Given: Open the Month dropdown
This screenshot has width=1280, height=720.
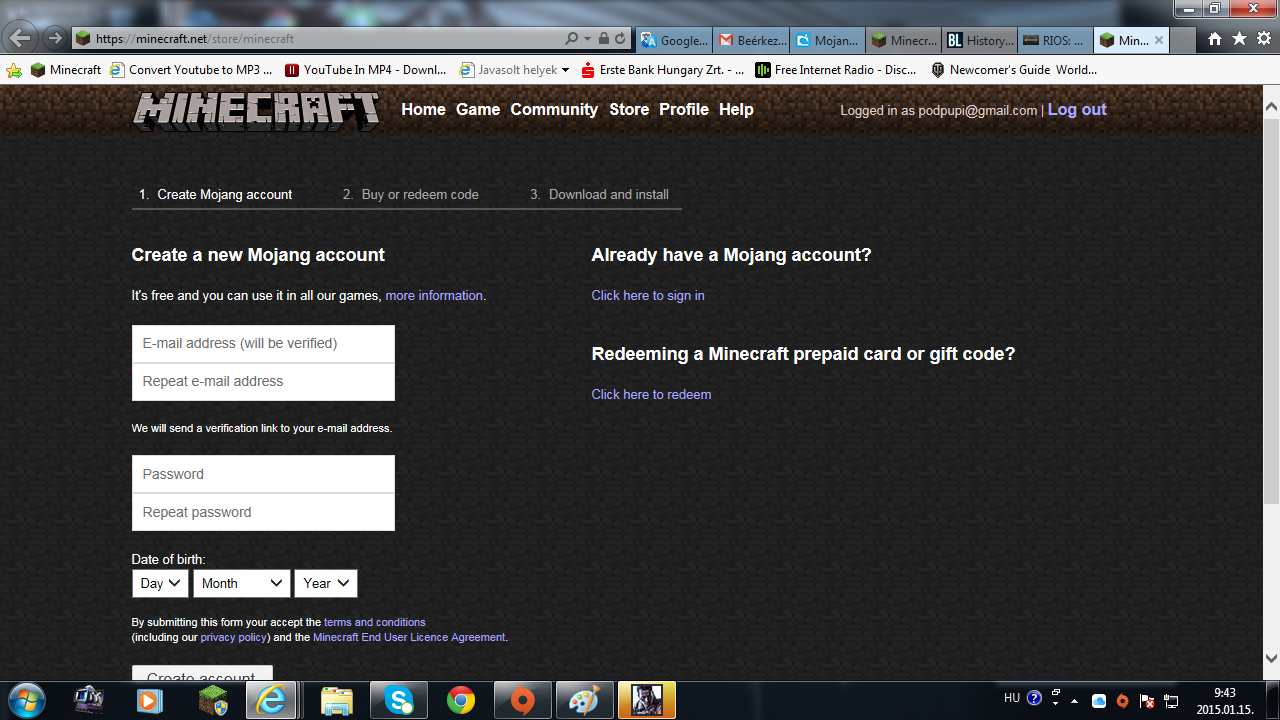Looking at the screenshot, I should pyautogui.click(x=242, y=583).
